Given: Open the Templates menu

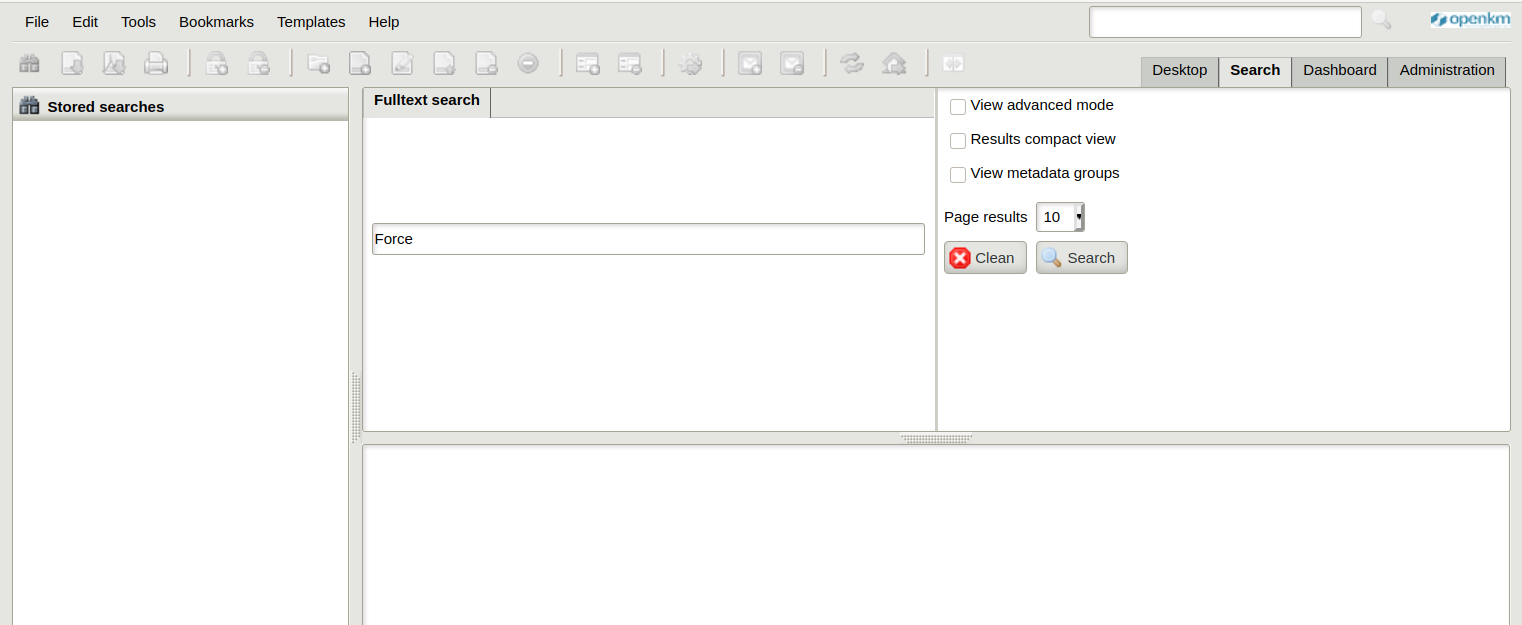Looking at the screenshot, I should click(311, 22).
